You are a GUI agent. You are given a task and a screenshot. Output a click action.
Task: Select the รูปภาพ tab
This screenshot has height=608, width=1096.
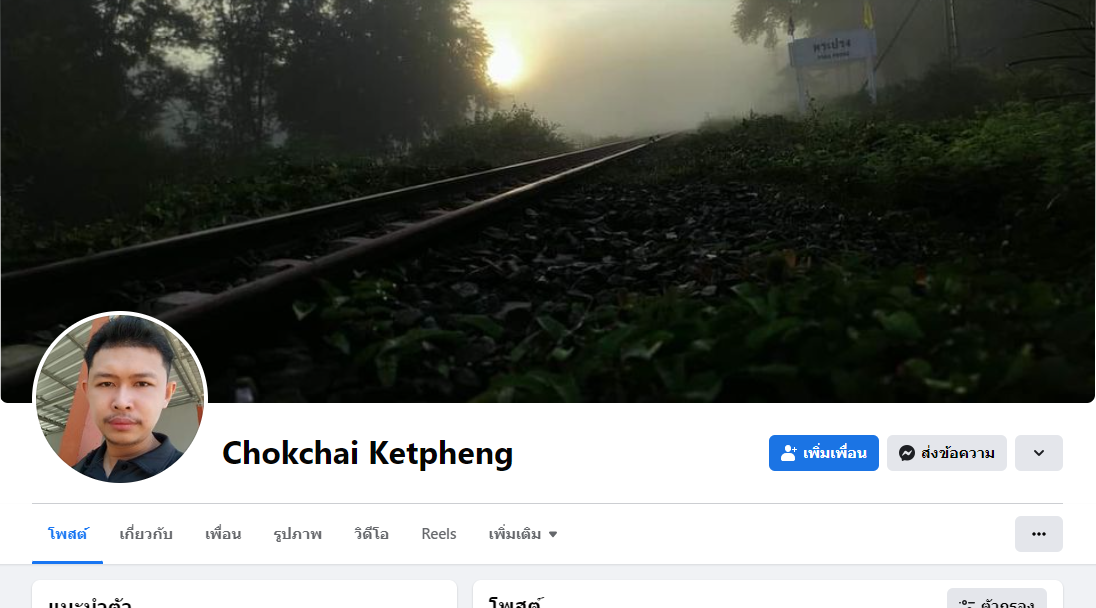pos(298,534)
